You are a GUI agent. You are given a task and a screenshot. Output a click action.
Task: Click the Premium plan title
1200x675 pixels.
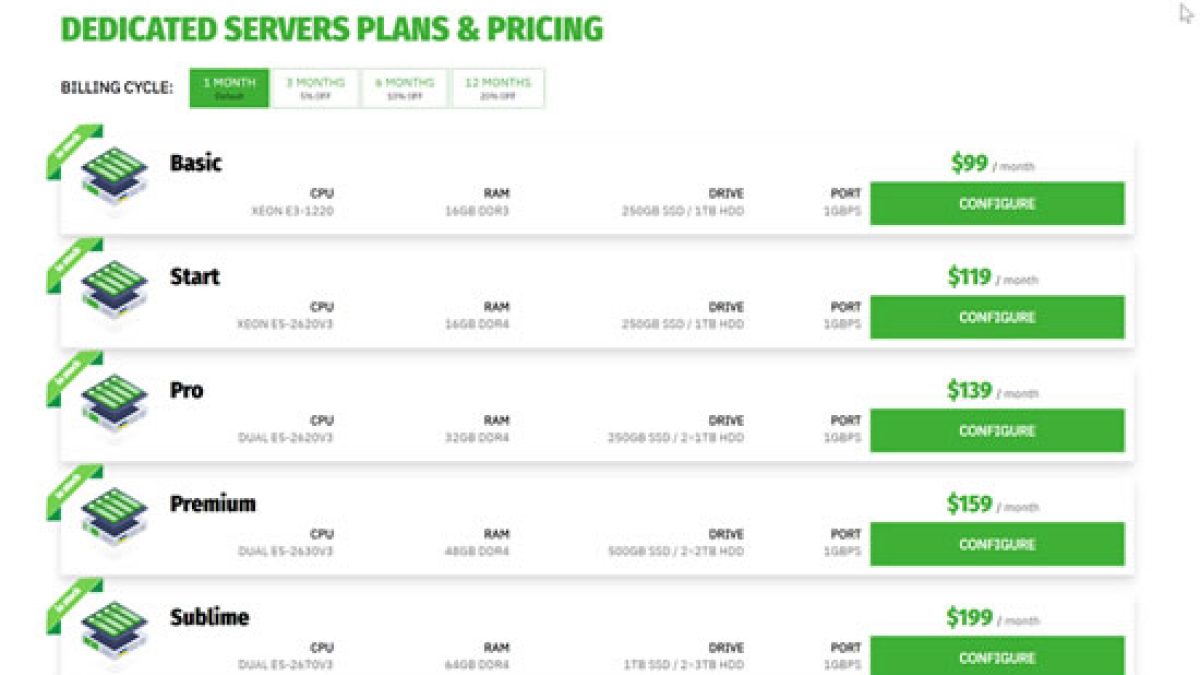pos(213,503)
